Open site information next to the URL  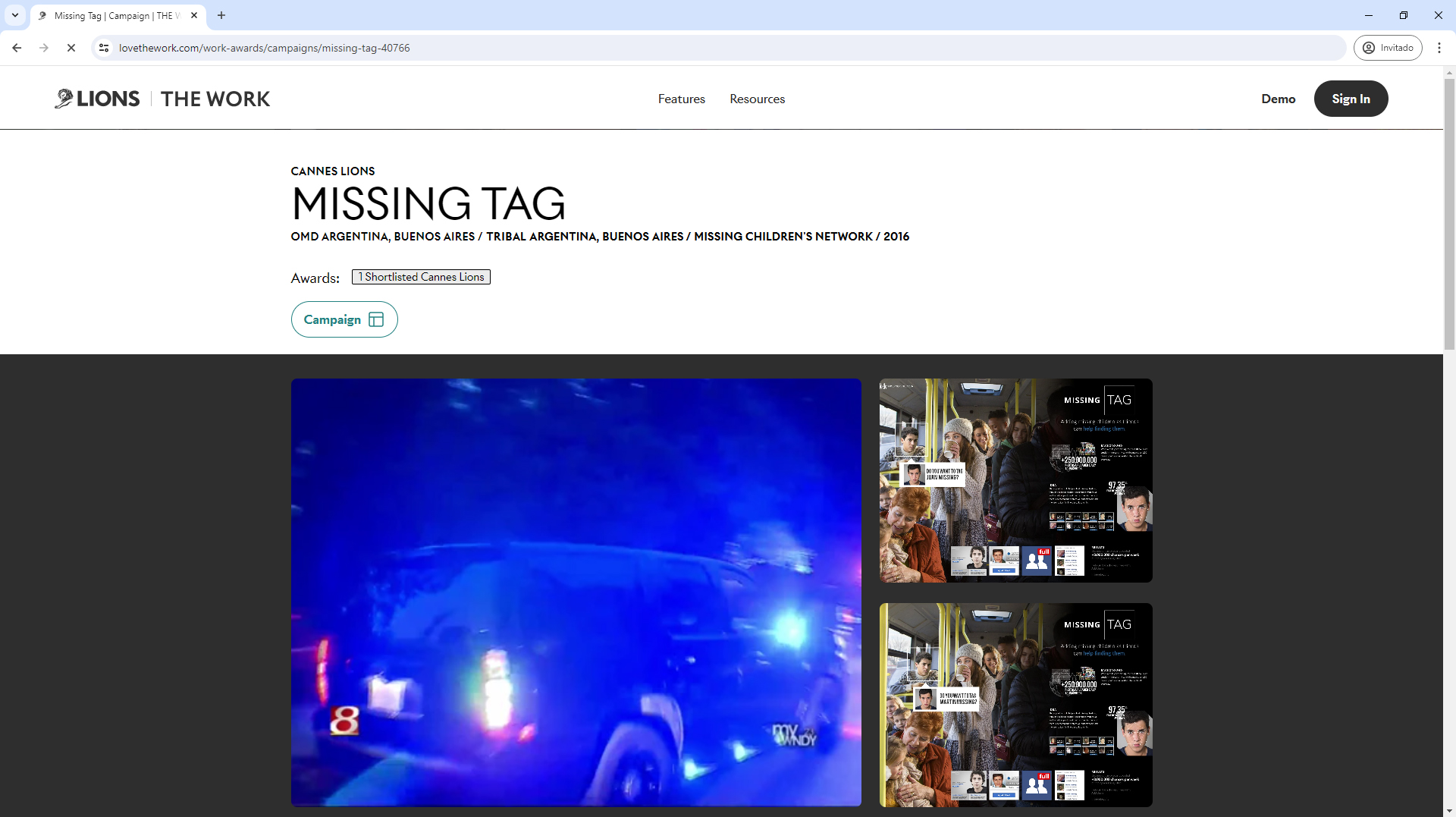[x=104, y=47]
